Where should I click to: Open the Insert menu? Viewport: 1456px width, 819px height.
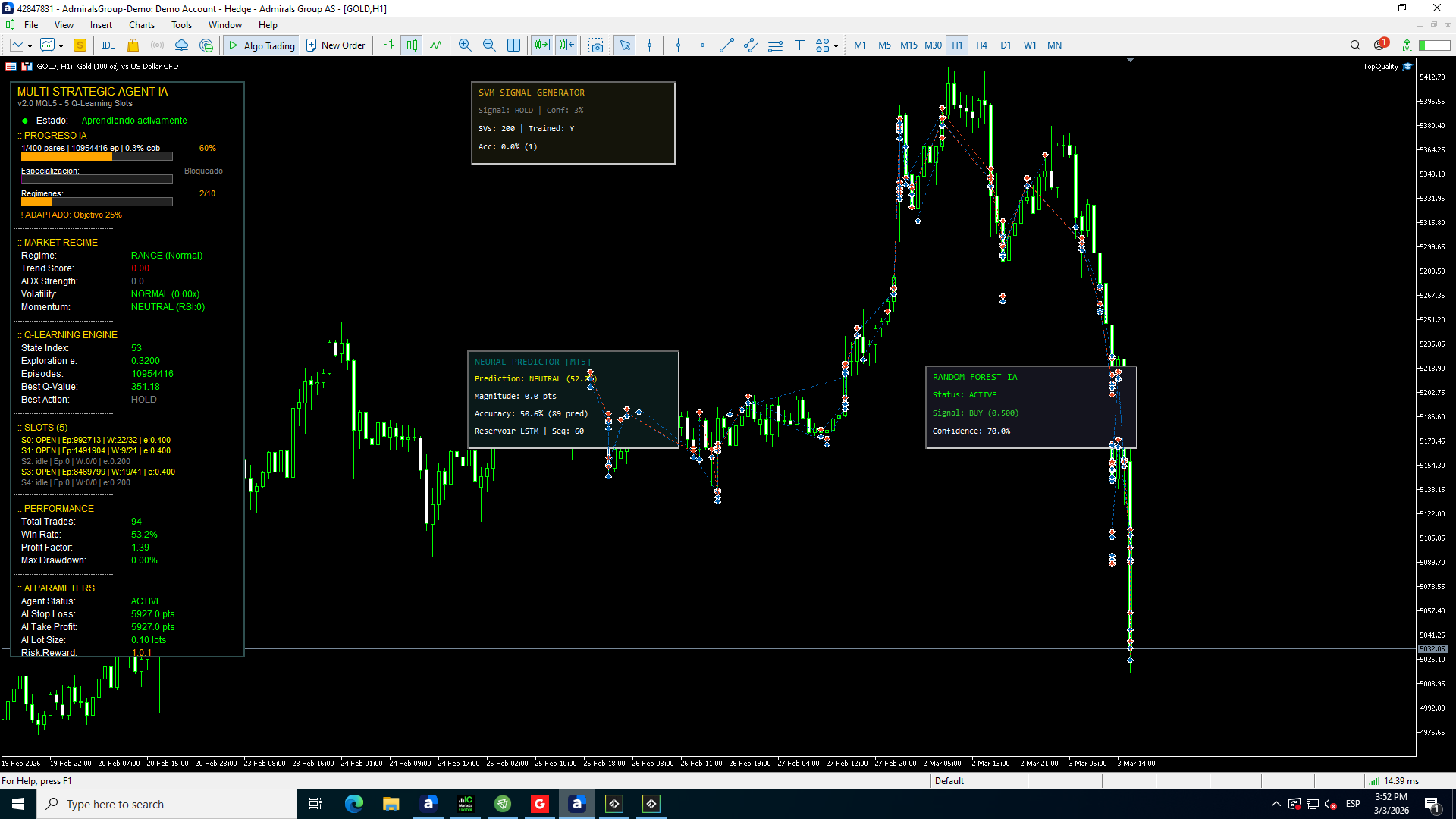tap(101, 25)
